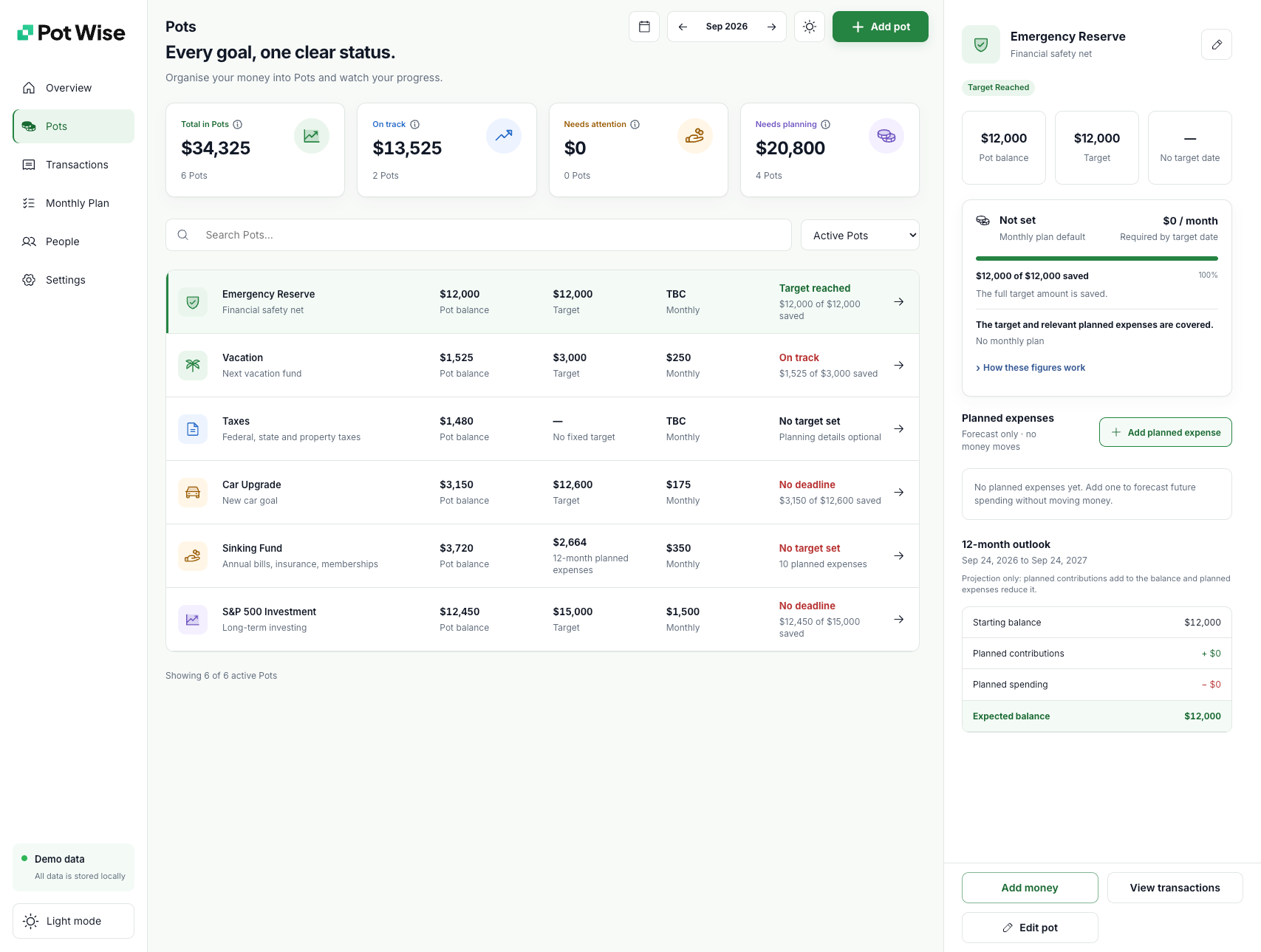
Task: Click the Total in Pots summary card
Action: (256, 150)
